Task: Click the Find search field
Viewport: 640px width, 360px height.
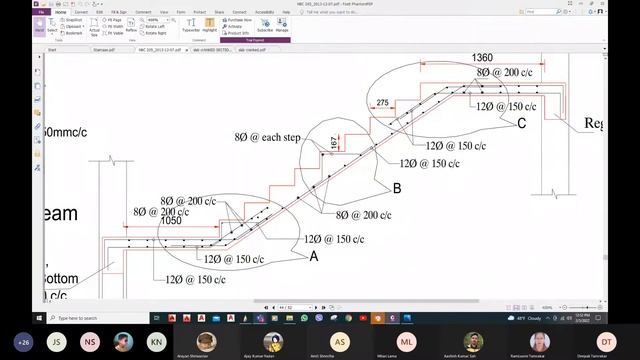Action: pos(540,12)
